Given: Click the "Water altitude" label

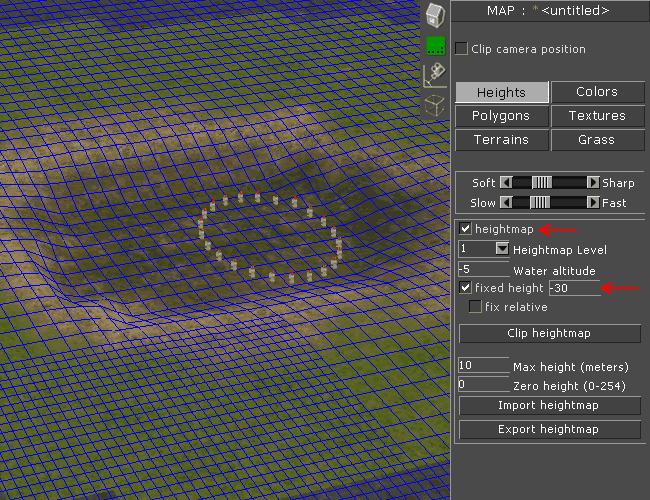Looking at the screenshot, I should (x=554, y=271).
